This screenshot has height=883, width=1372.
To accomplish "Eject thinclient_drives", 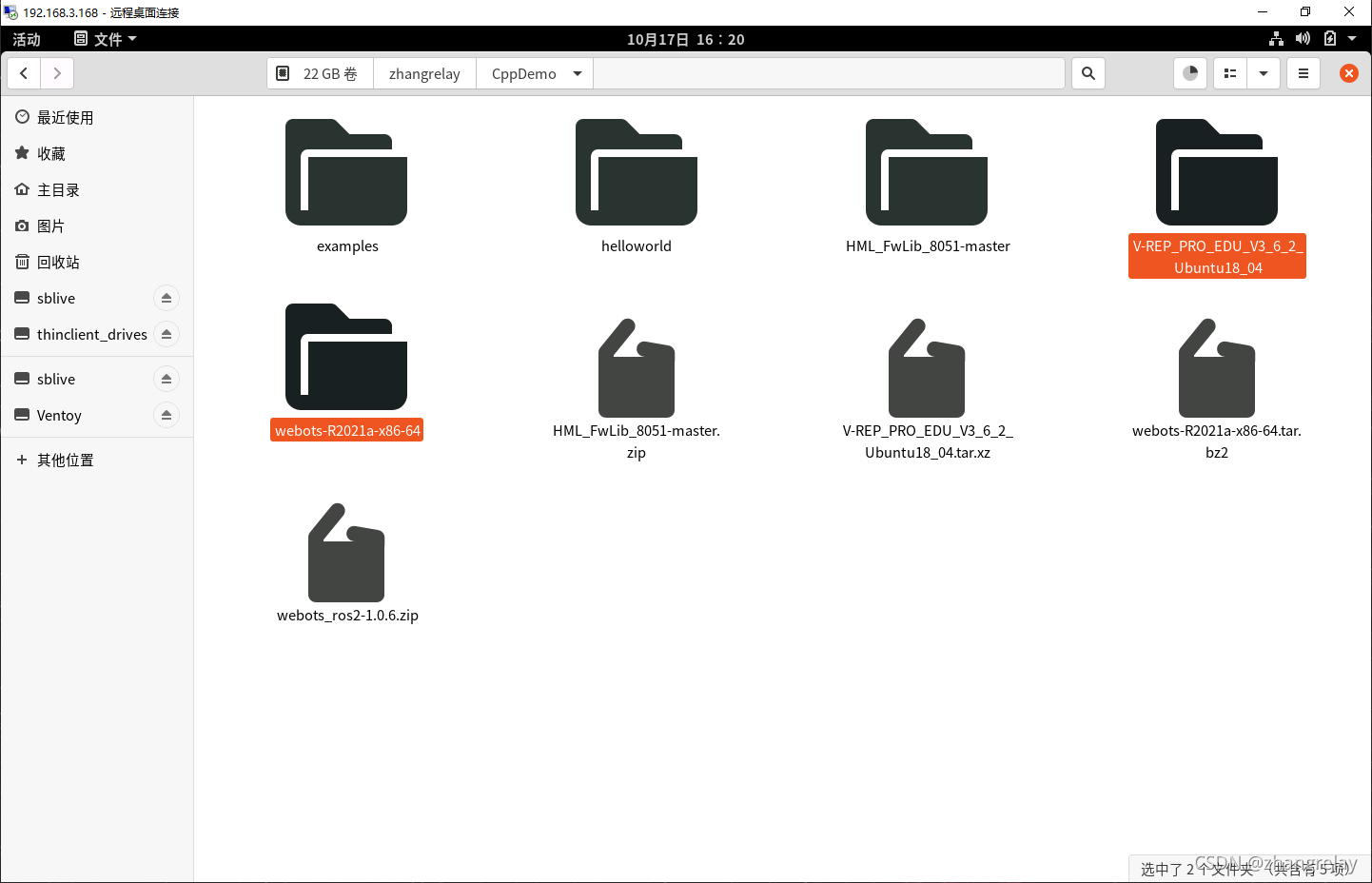I will click(167, 334).
